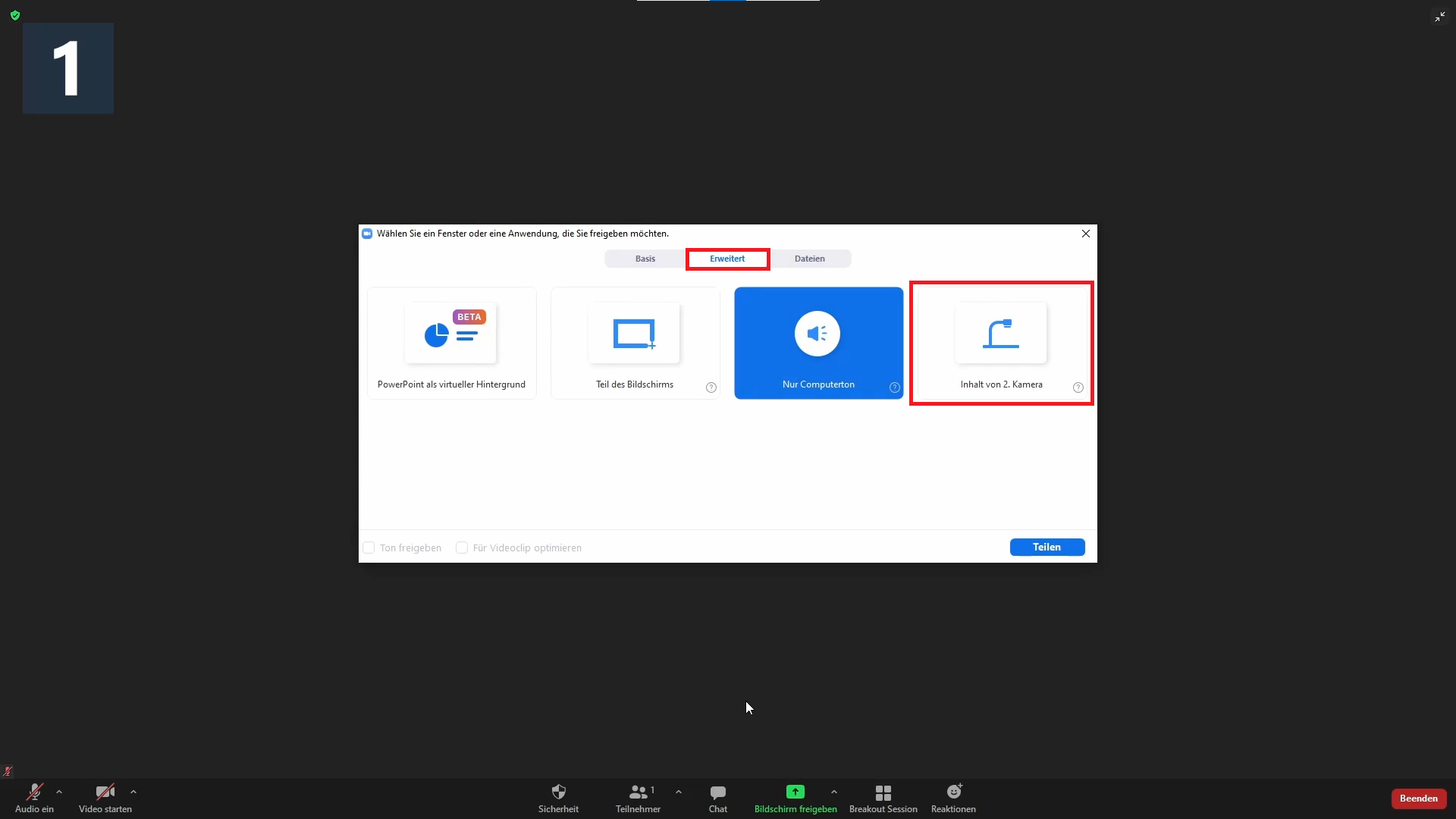Exit fullscreen using the top-right arrows icon
Viewport: 1456px width, 819px height.
(x=1439, y=17)
